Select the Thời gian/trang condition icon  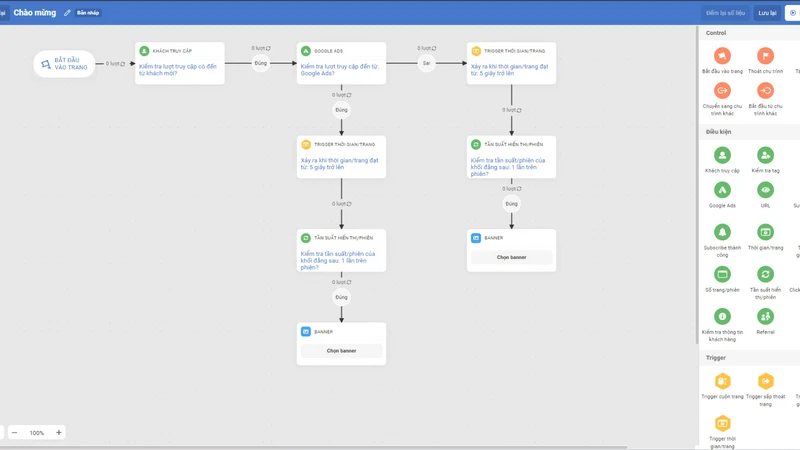coord(765,232)
